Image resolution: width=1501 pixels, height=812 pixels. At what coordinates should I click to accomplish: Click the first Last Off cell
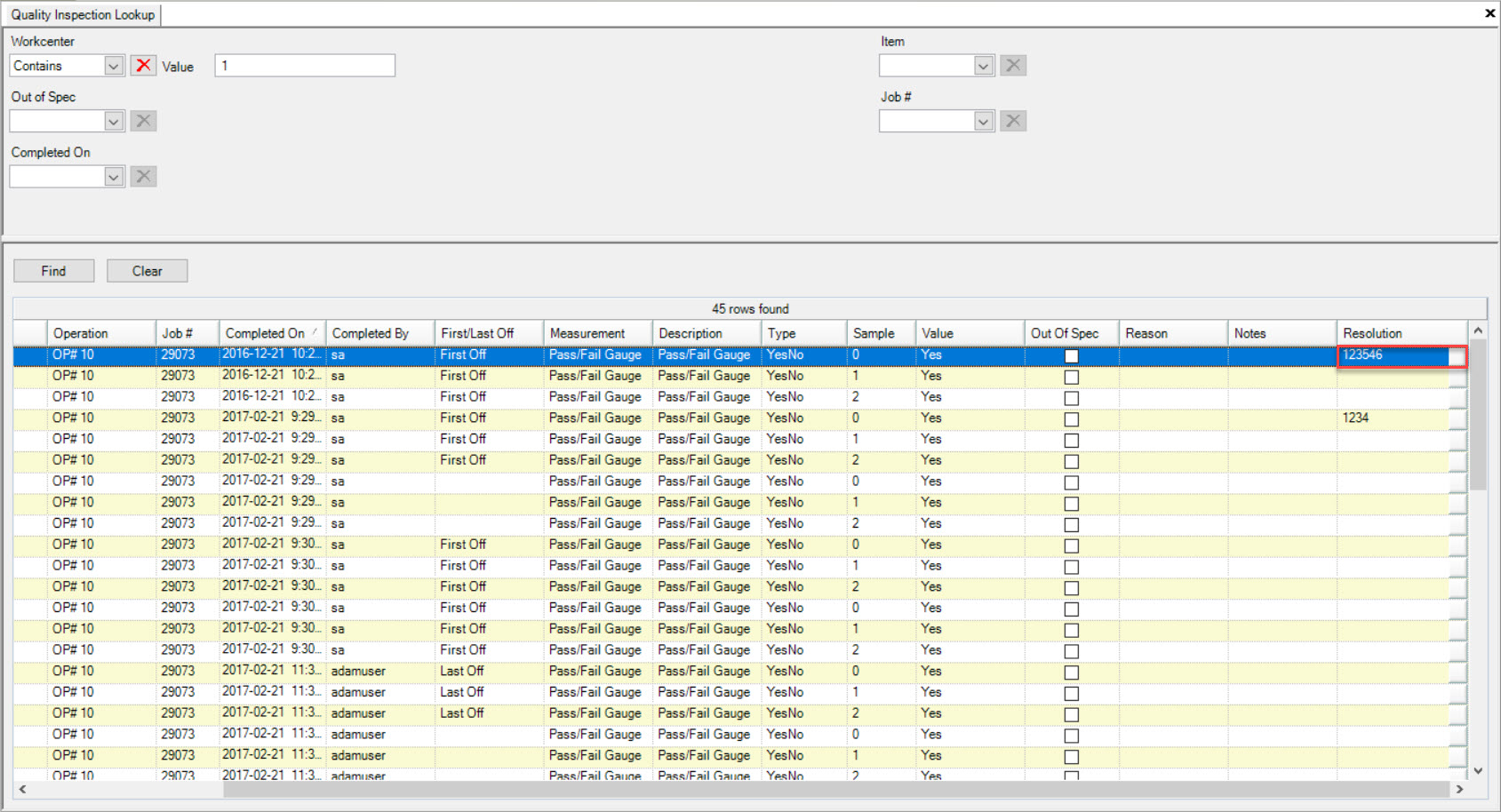489,671
